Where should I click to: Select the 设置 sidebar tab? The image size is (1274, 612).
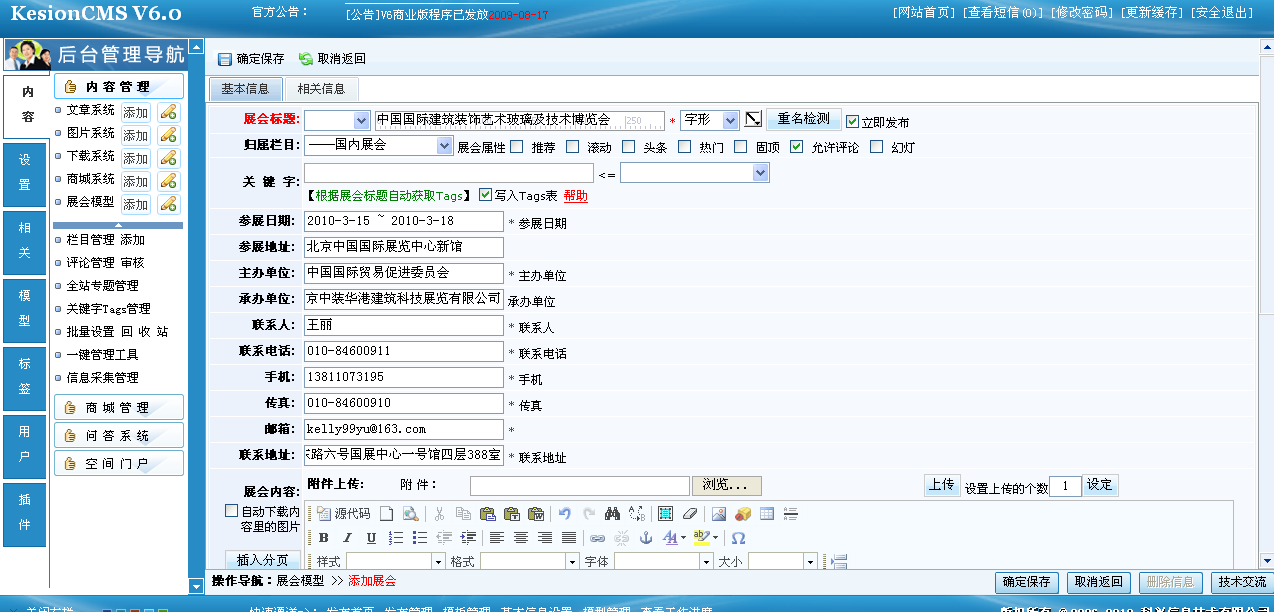tap(25, 172)
